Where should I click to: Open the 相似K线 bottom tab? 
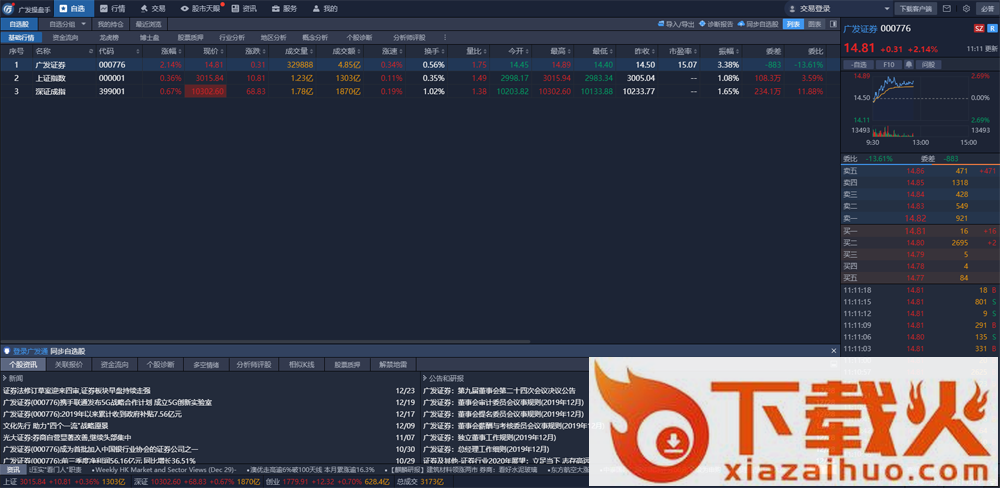pos(302,365)
